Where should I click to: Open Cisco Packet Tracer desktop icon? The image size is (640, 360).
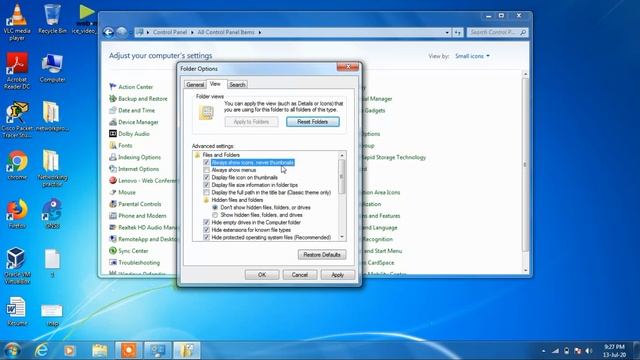tap(17, 120)
